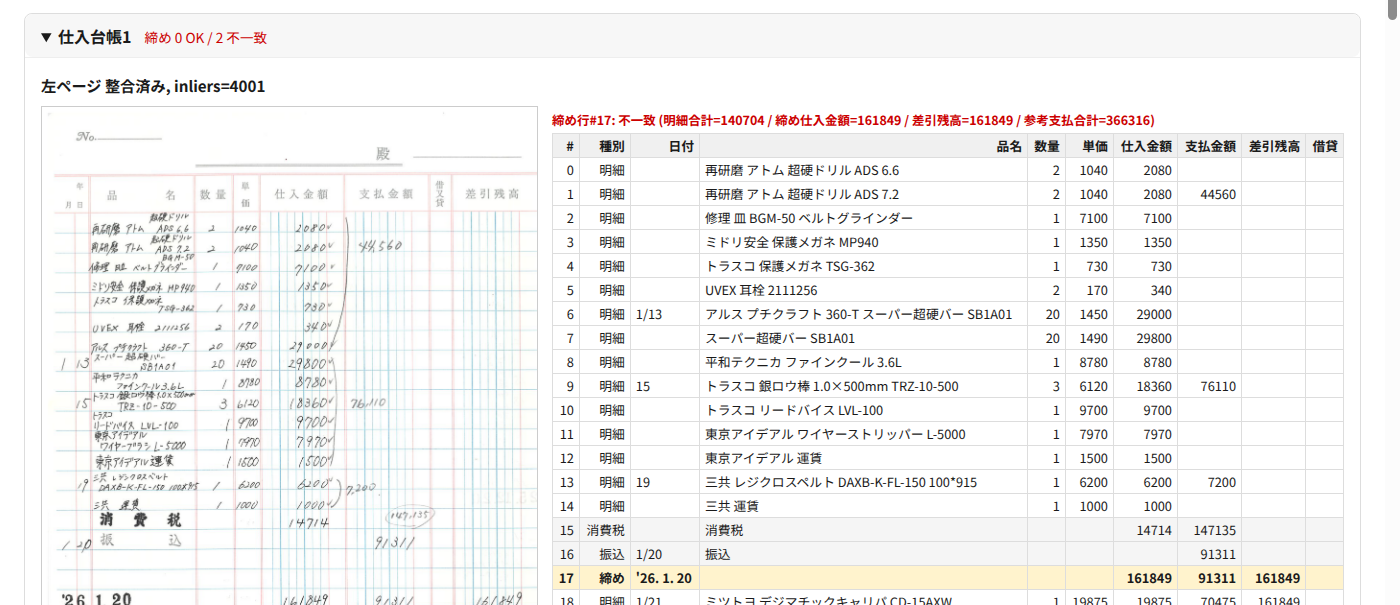The image size is (1400, 605).
Task: Select the red 締め行#17 不一致 message
Action: [x=853, y=120]
